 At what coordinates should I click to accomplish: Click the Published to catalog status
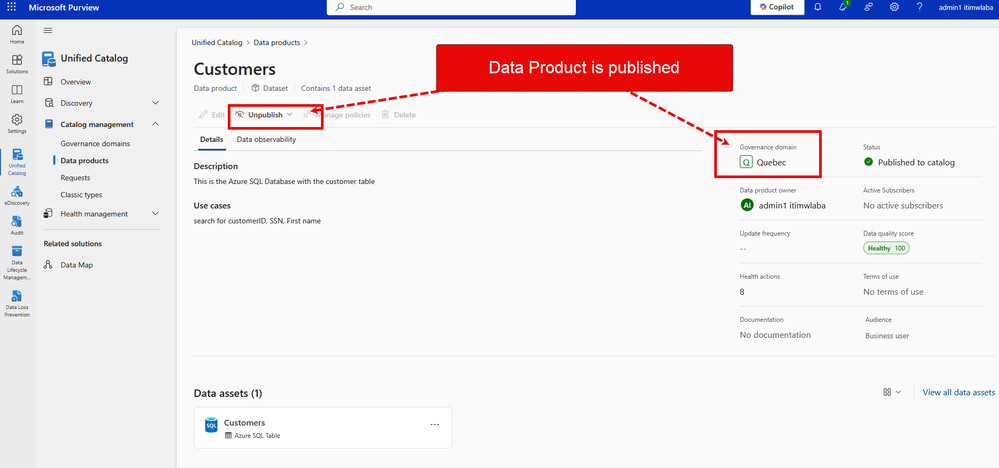coord(909,162)
